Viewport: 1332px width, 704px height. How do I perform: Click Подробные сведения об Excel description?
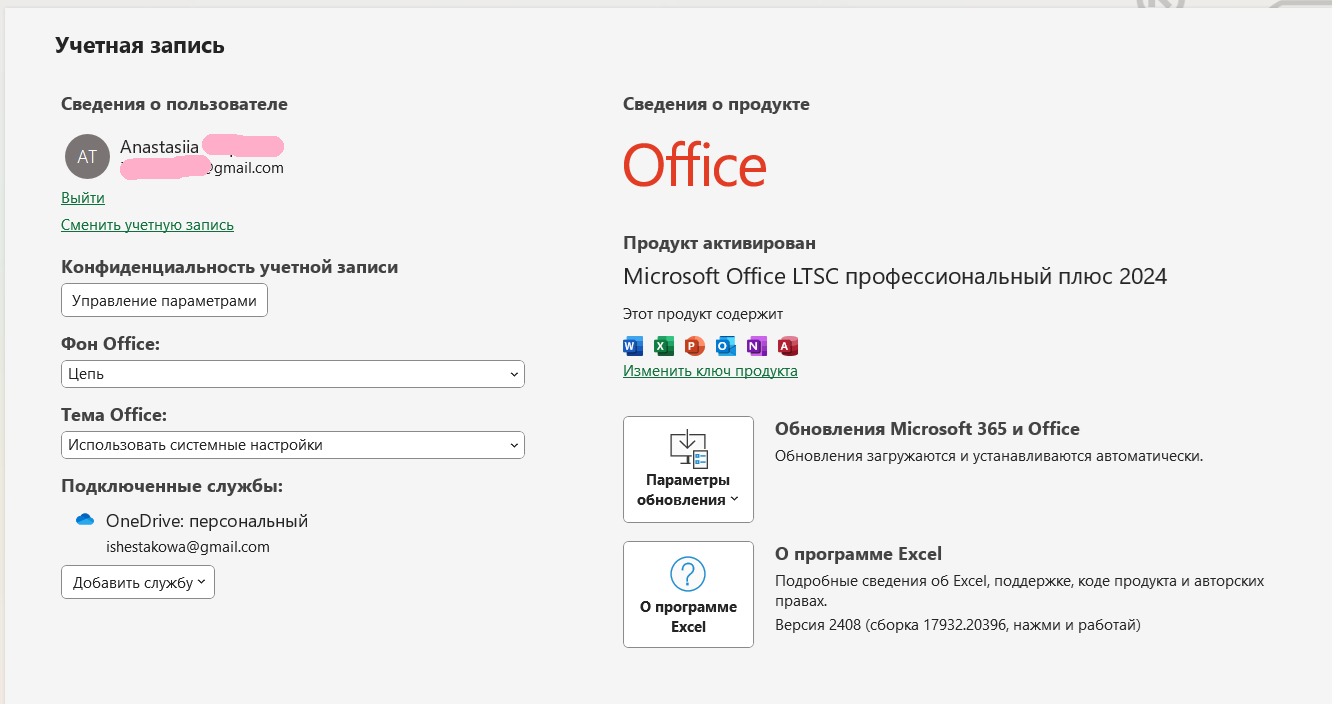pyautogui.click(x=1020, y=591)
